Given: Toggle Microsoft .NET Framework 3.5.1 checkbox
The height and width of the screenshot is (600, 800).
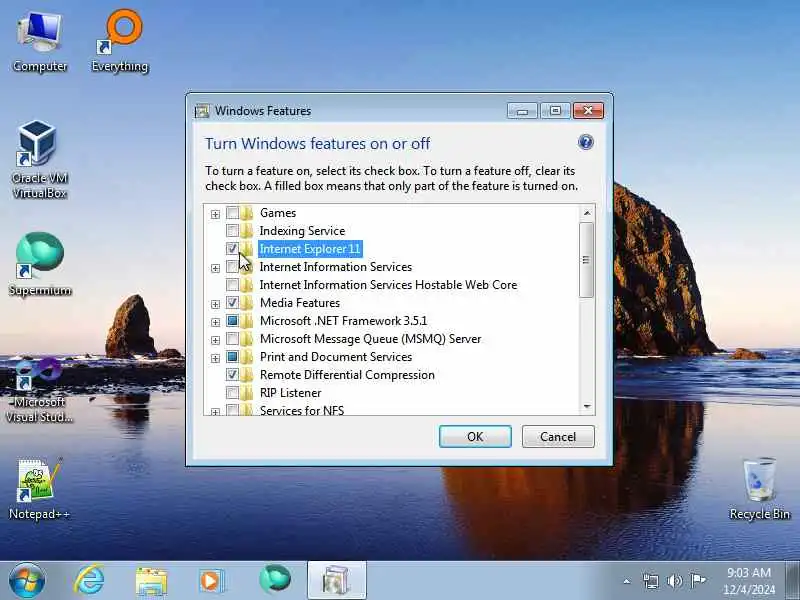Looking at the screenshot, I should tap(232, 320).
